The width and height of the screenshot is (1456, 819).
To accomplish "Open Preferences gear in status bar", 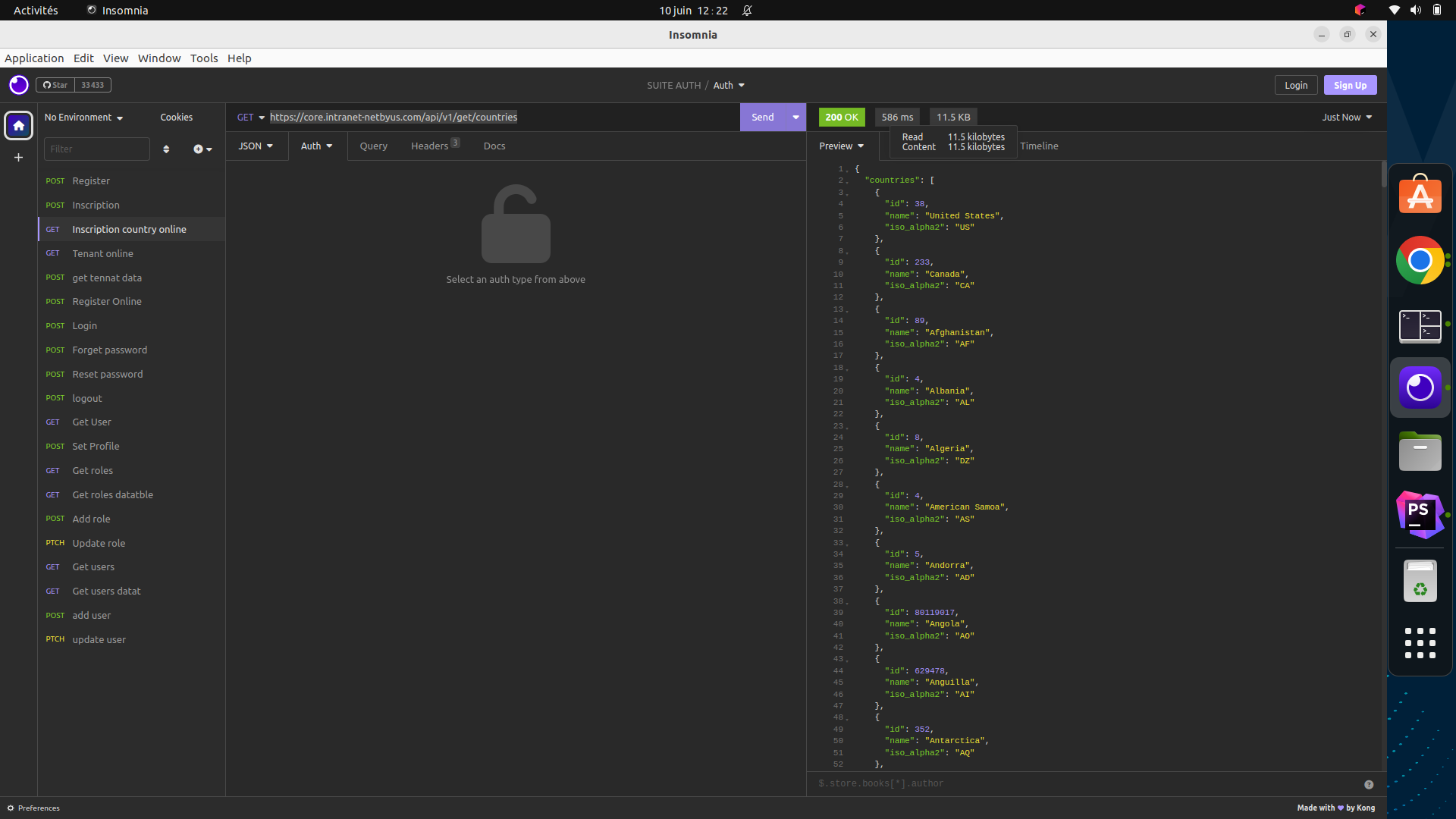I will click(33, 808).
